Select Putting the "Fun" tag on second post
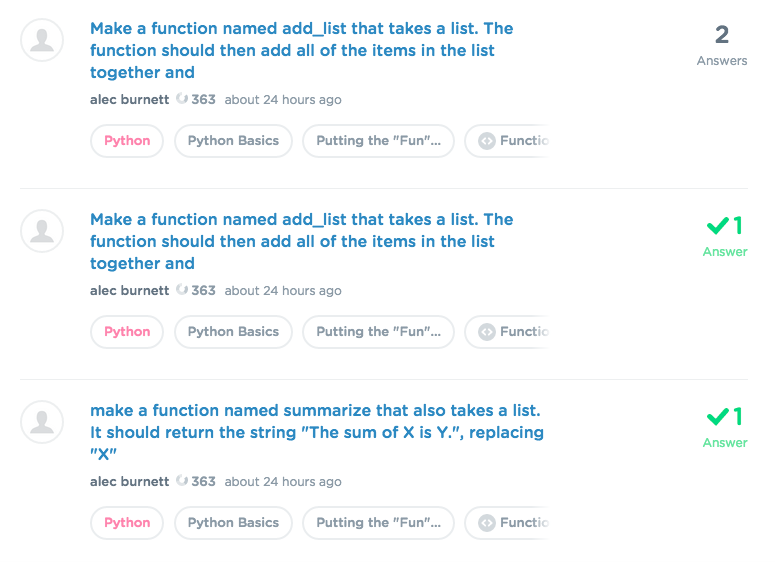775x562 pixels. coord(378,332)
